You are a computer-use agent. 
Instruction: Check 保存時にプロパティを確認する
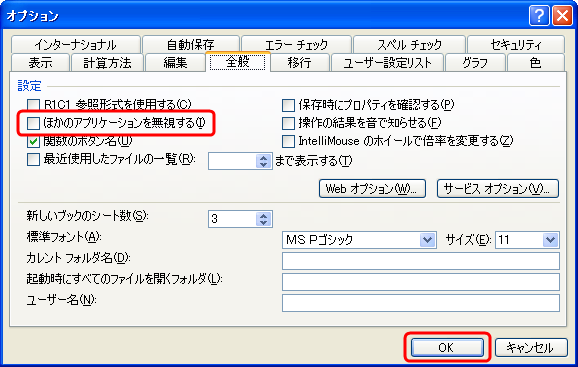(x=288, y=105)
